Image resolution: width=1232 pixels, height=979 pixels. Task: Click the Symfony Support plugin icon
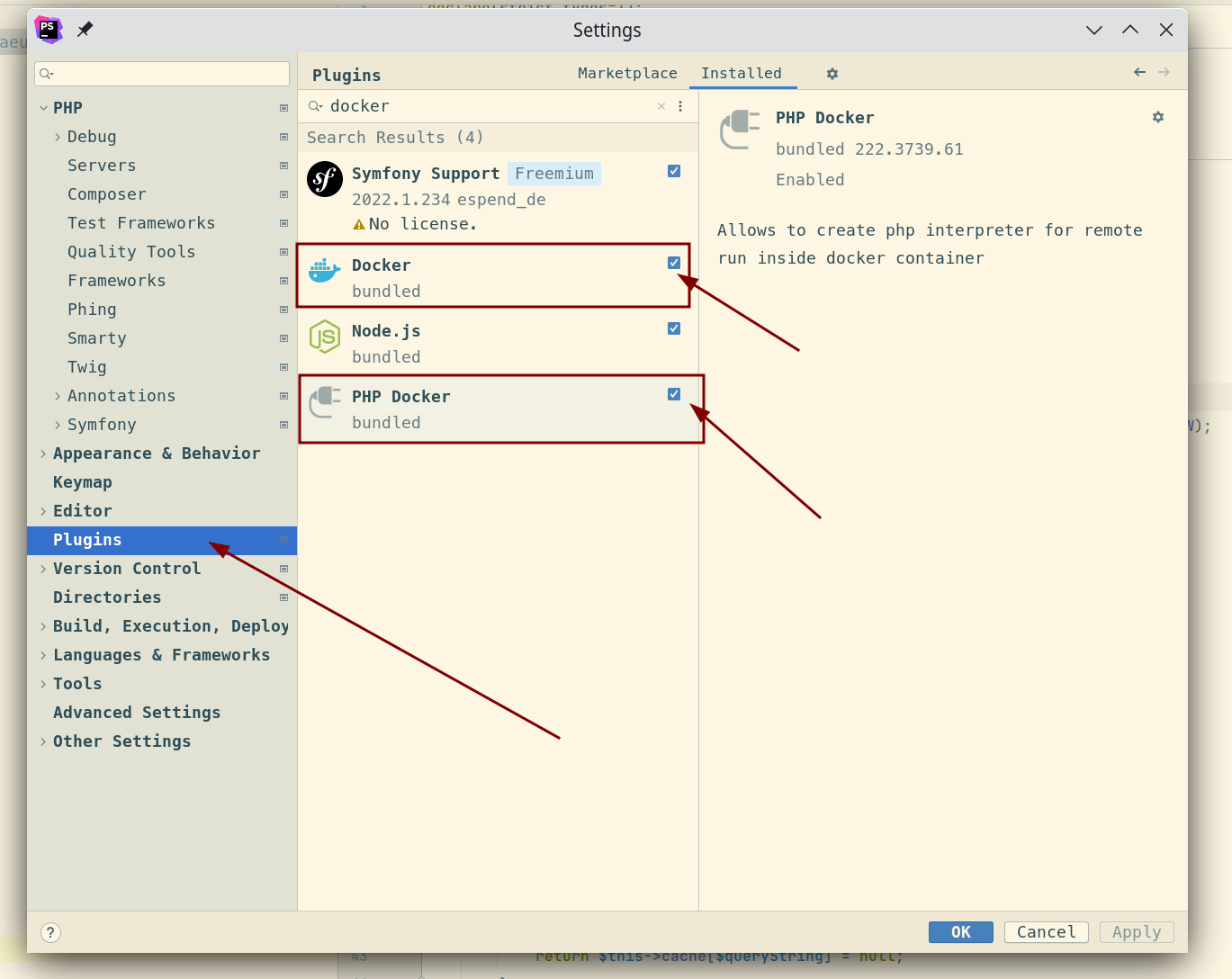[x=324, y=179]
